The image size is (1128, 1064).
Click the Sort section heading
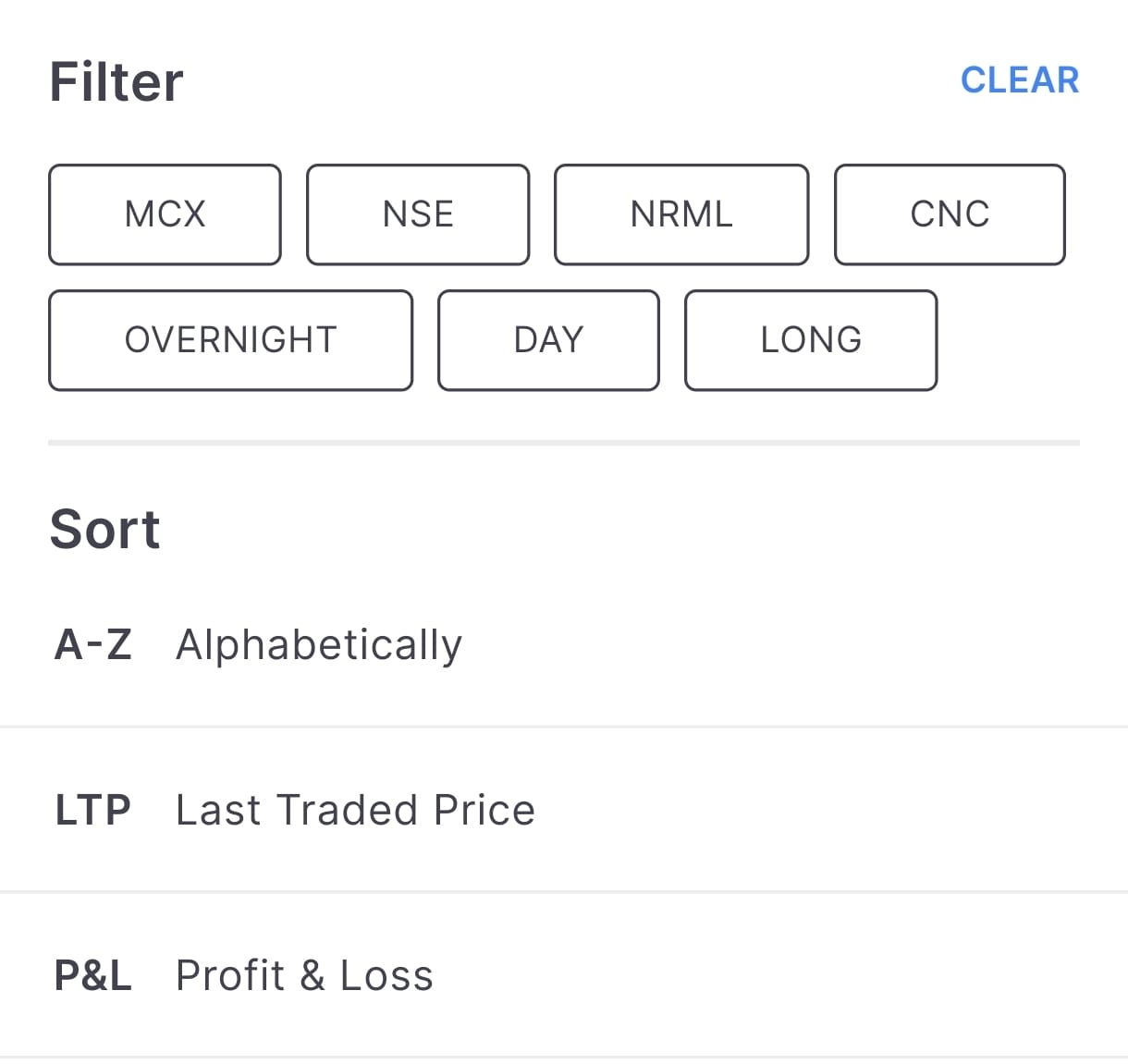point(105,529)
